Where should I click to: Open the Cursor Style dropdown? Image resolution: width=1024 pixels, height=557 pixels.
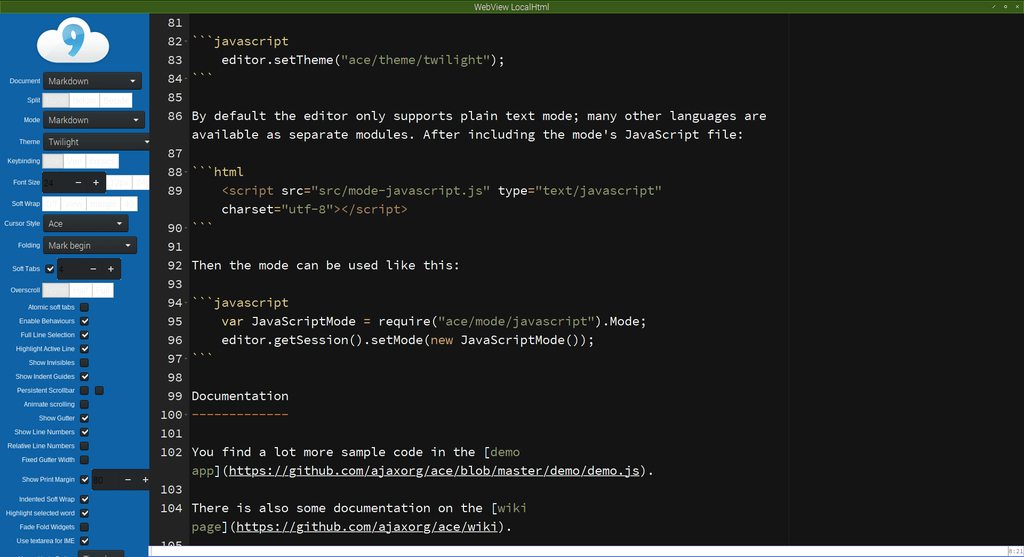(x=86, y=223)
